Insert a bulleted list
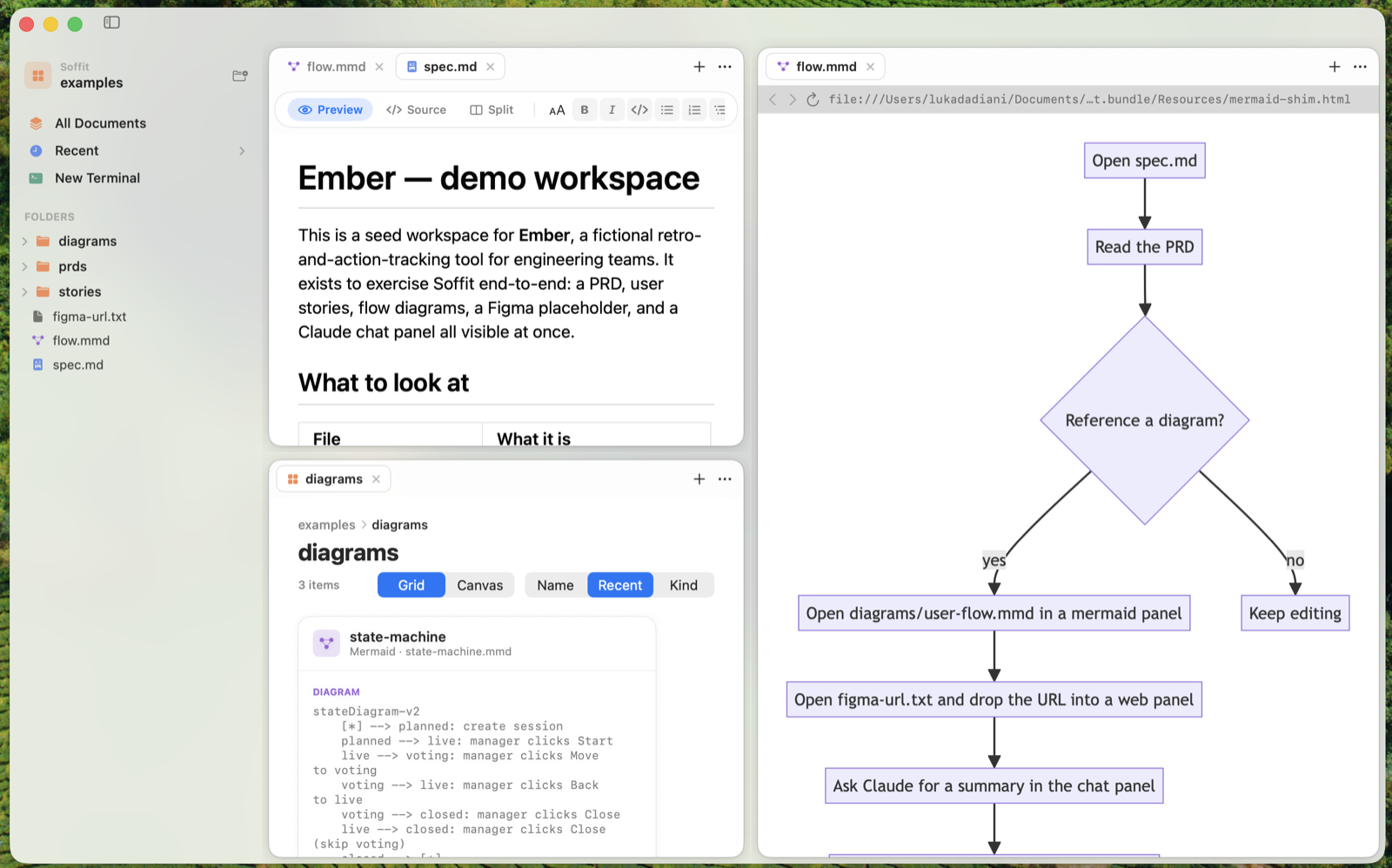Image resolution: width=1392 pixels, height=868 pixels. tap(667, 110)
